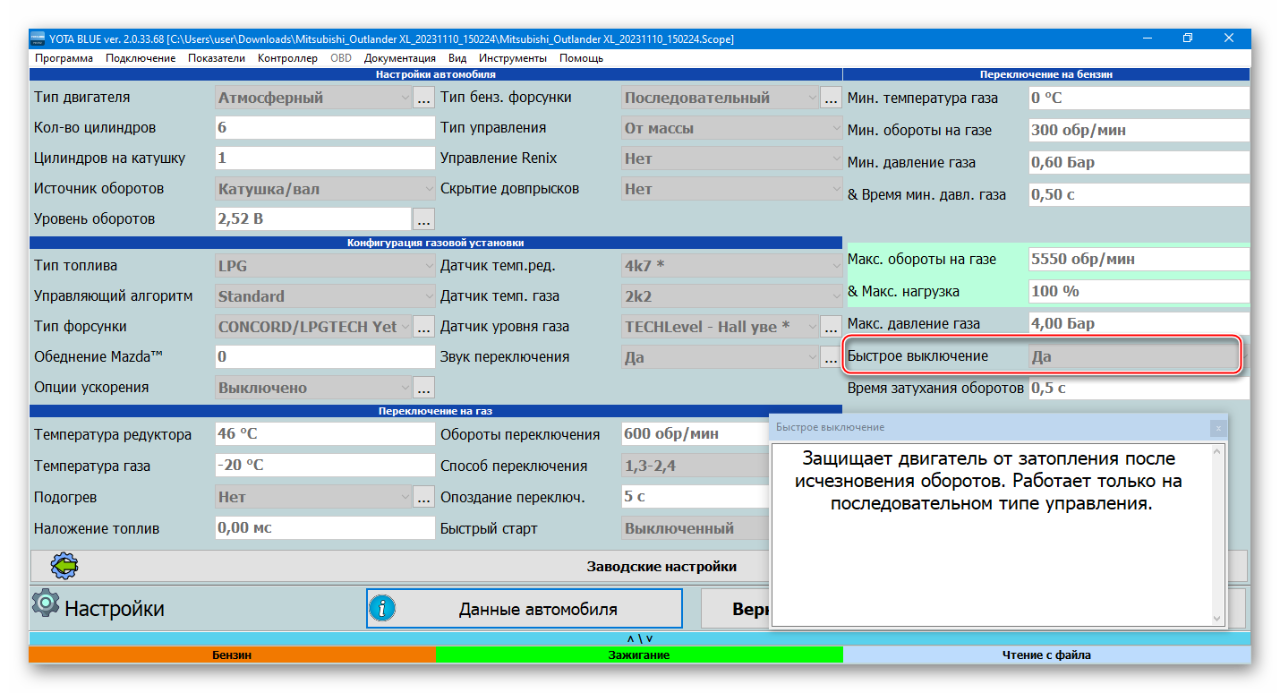Open the ellipsis button next to Тип двигателя
Image resolution: width=1280 pixels, height=693 pixels.
[x=423, y=98]
